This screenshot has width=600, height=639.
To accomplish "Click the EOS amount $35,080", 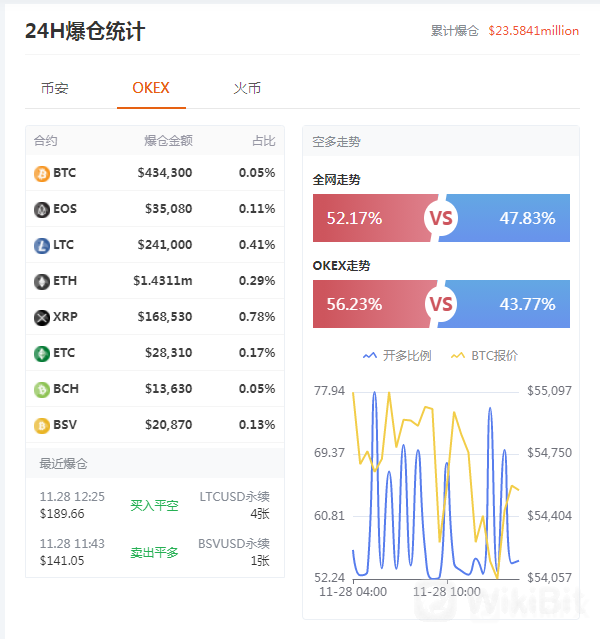I will [x=169, y=209].
